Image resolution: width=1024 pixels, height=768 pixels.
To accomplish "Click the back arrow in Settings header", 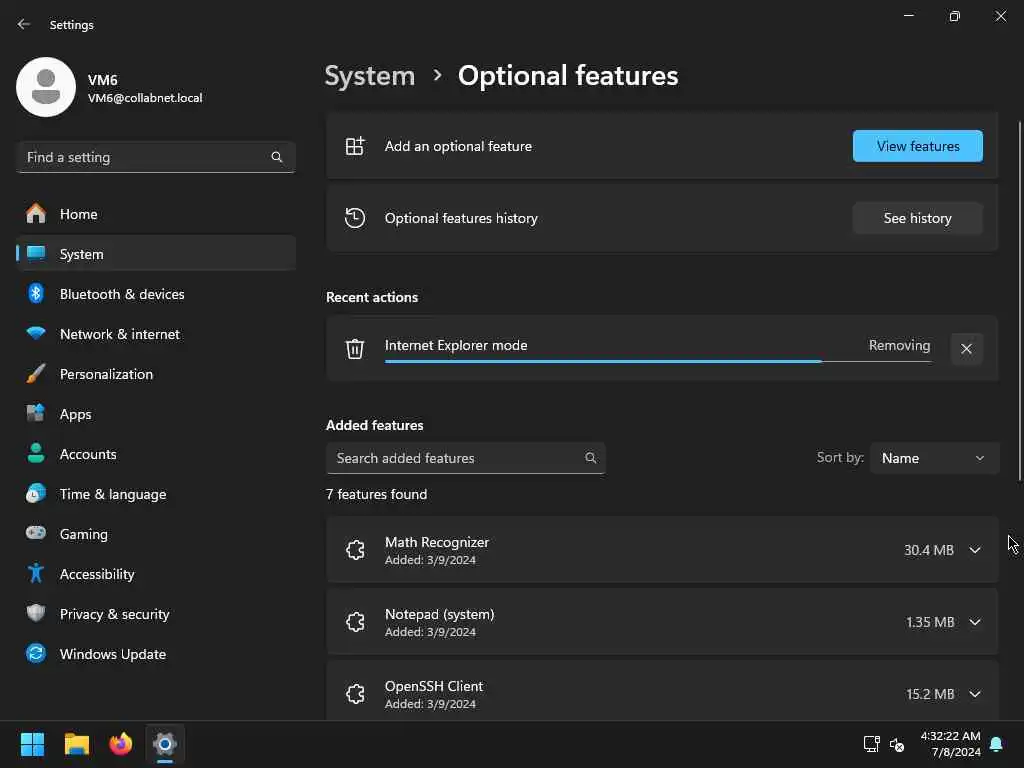I will 24,24.
